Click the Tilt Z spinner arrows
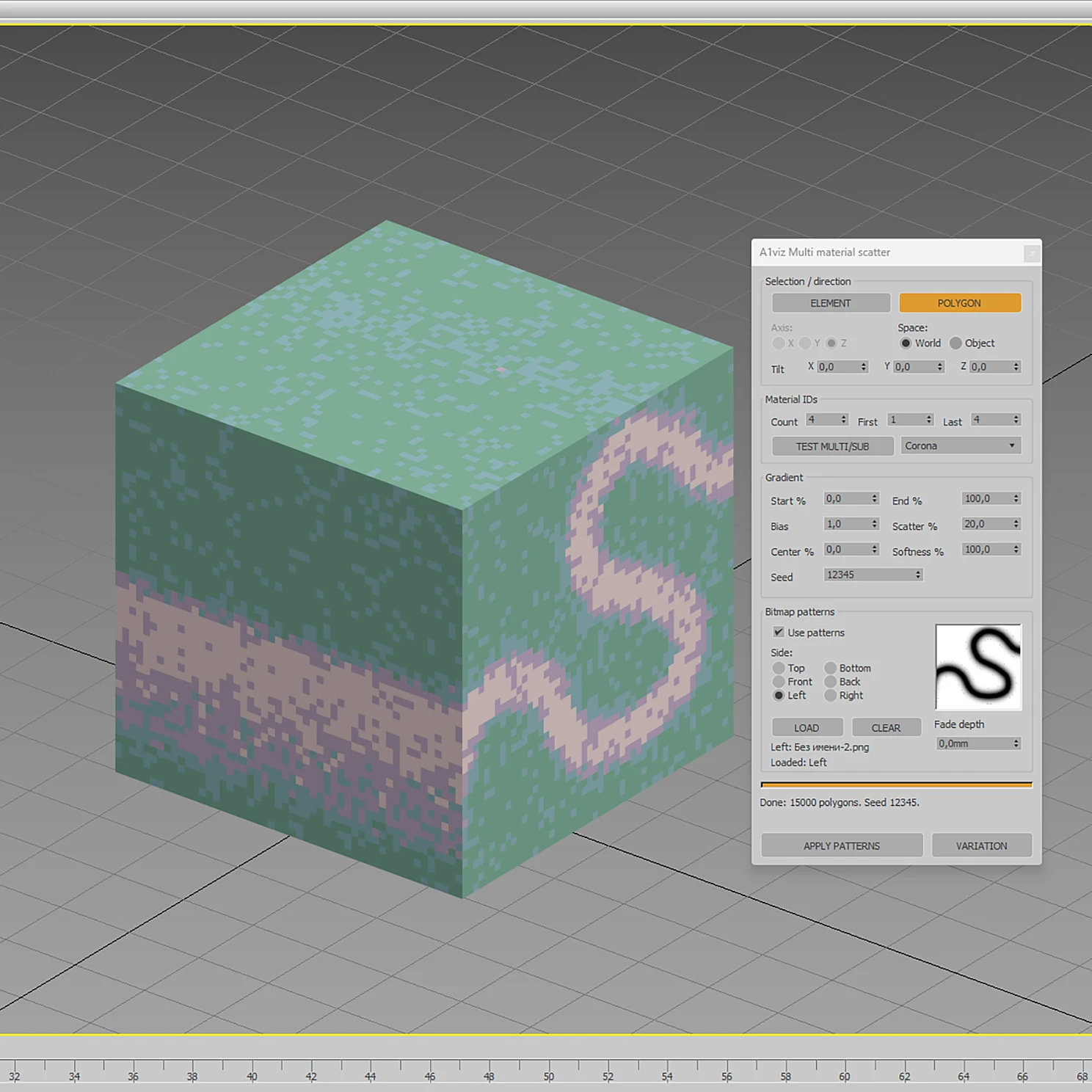 point(1016,366)
